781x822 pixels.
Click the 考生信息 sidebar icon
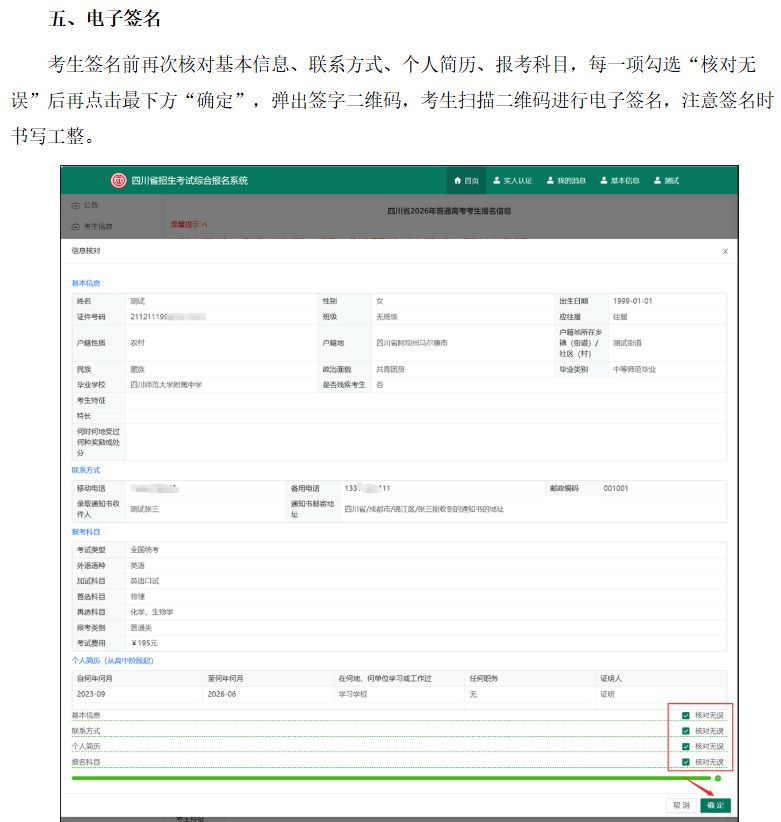[x=75, y=227]
